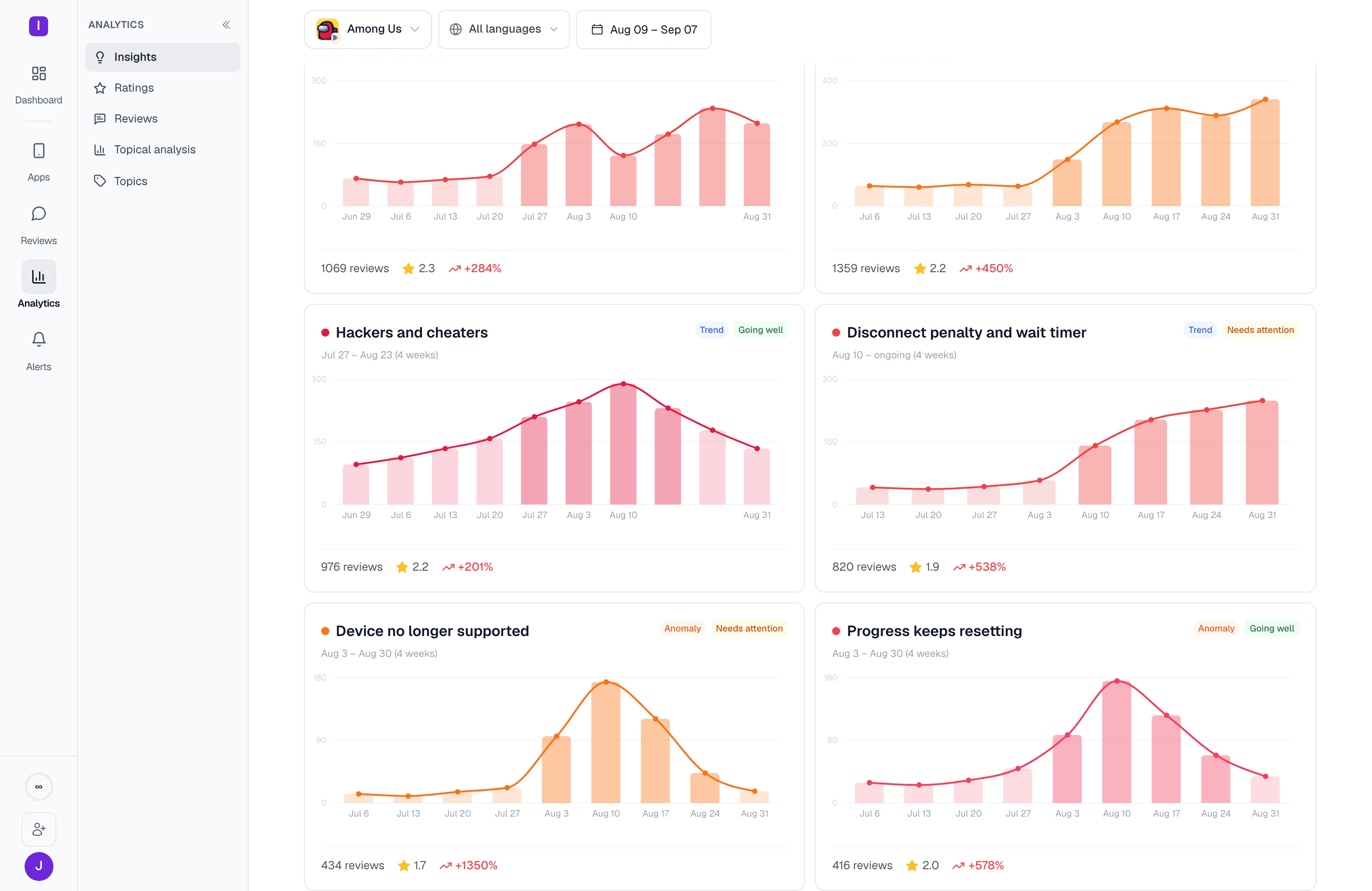Screen dimensions: 1372x891
Task: Open the Among Us app dropdown
Action: tap(368, 29)
